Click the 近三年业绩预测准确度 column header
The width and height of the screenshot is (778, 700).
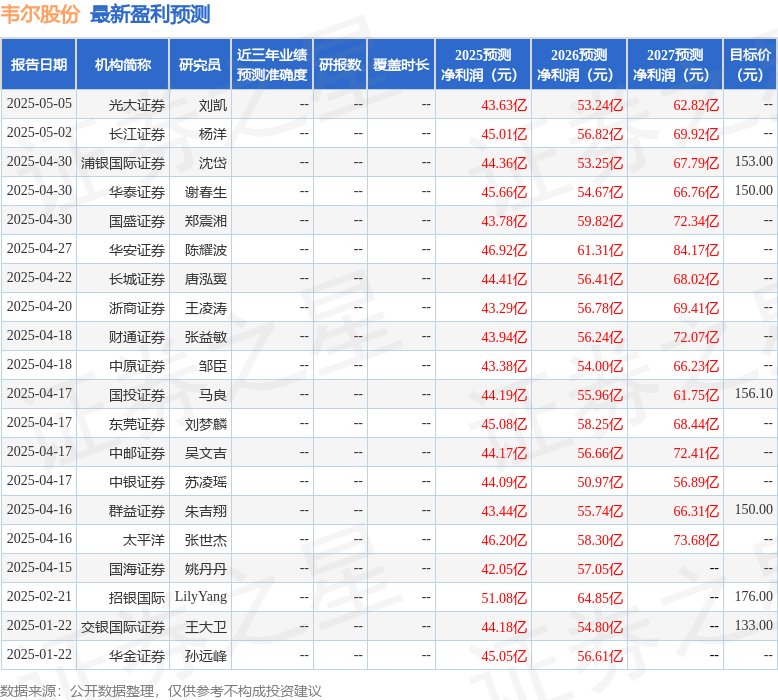tap(272, 65)
